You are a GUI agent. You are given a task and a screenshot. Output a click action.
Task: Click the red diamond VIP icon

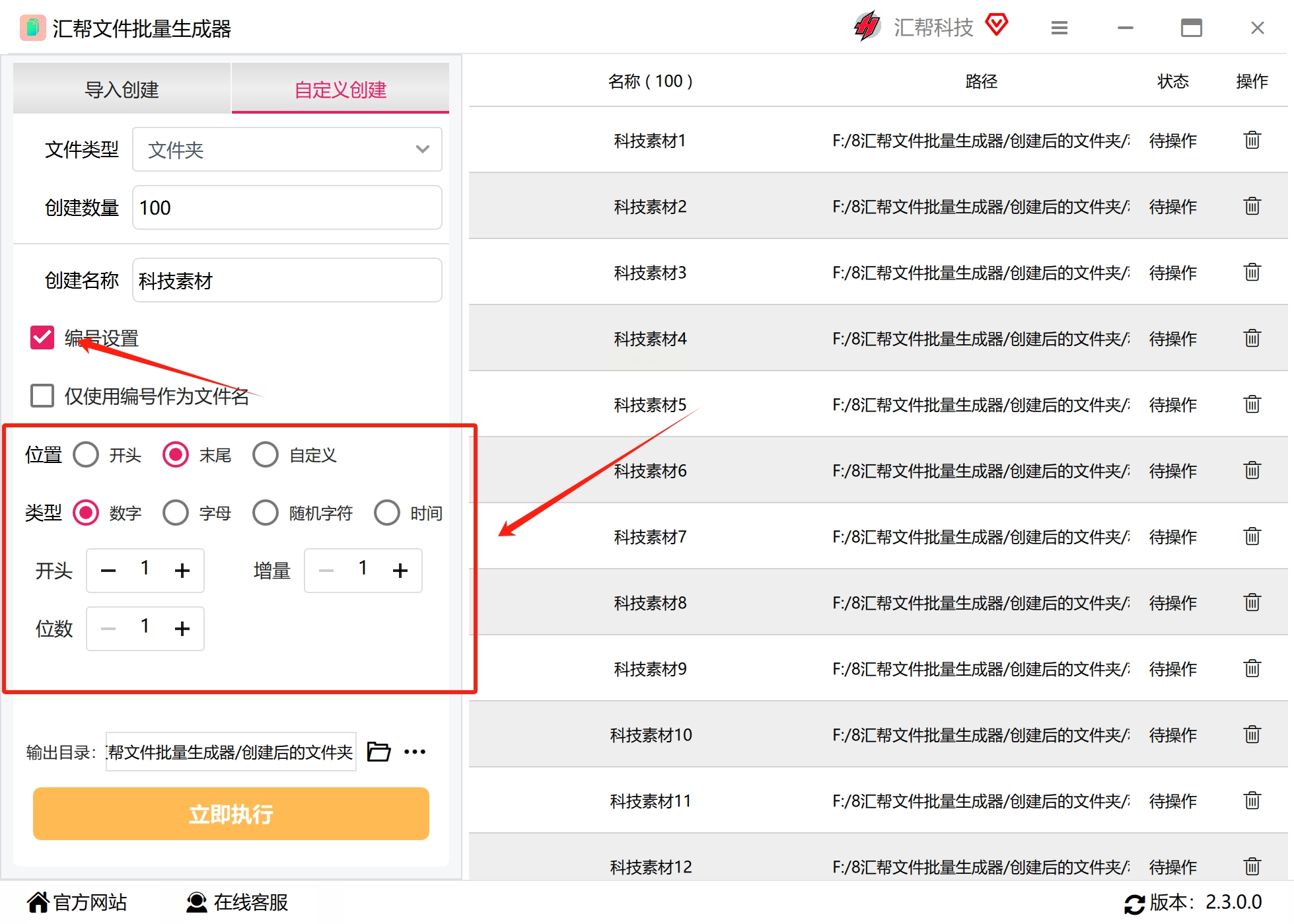coord(997,25)
